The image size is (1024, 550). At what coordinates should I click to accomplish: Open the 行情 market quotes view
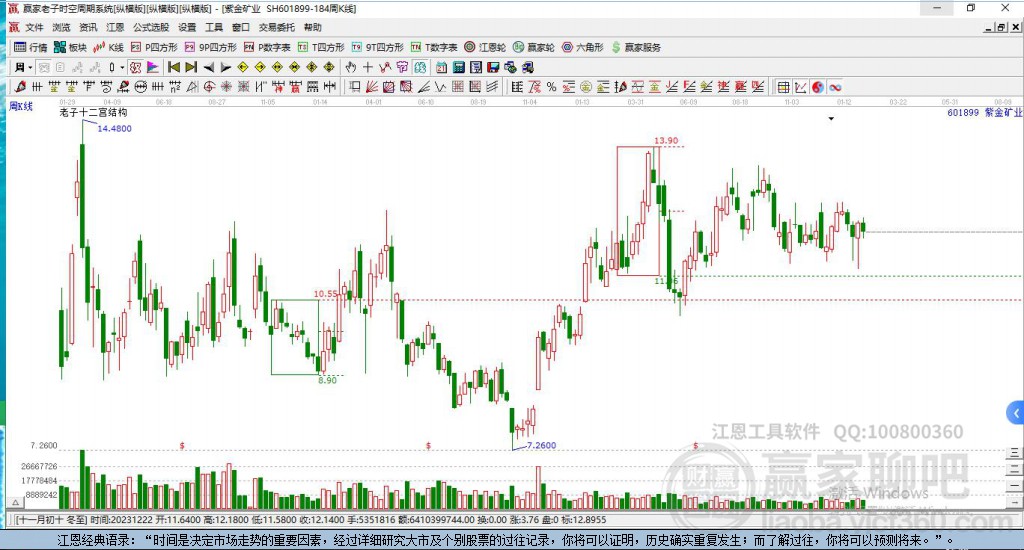pos(31,47)
